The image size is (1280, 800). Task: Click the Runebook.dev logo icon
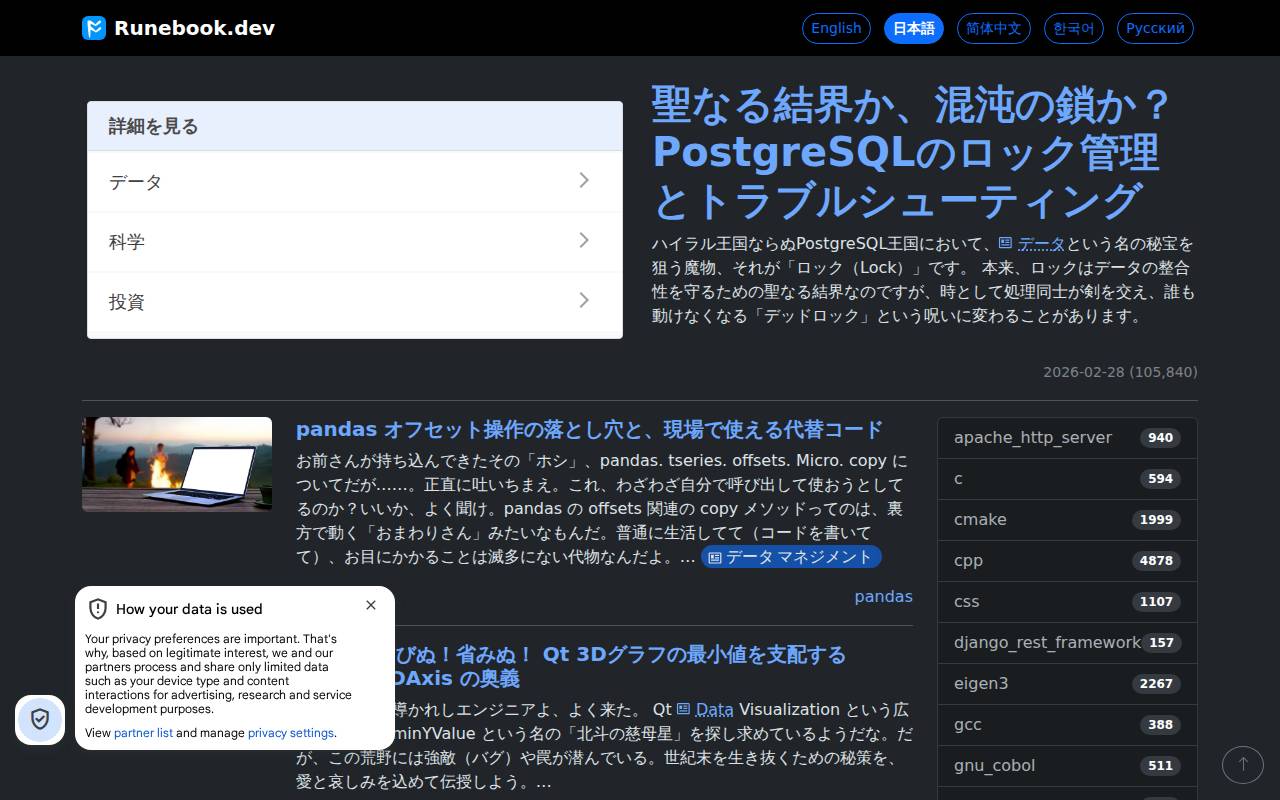click(94, 28)
